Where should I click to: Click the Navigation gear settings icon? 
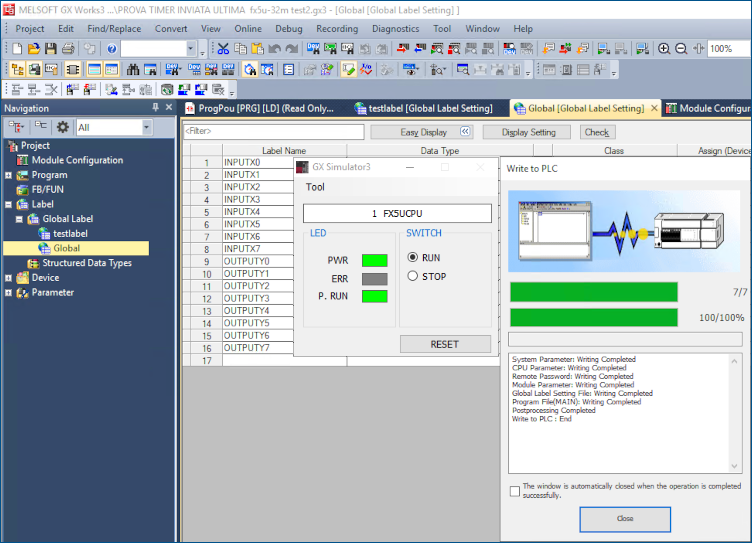[63, 127]
